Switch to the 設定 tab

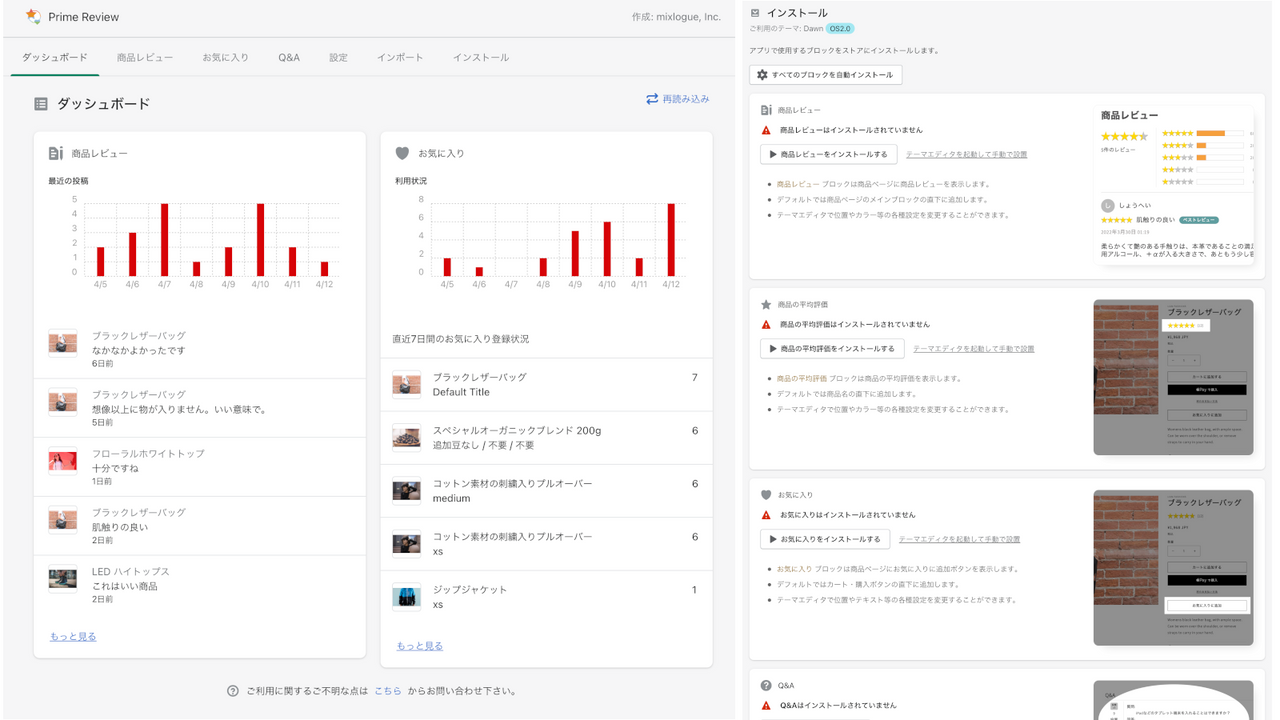click(x=337, y=57)
